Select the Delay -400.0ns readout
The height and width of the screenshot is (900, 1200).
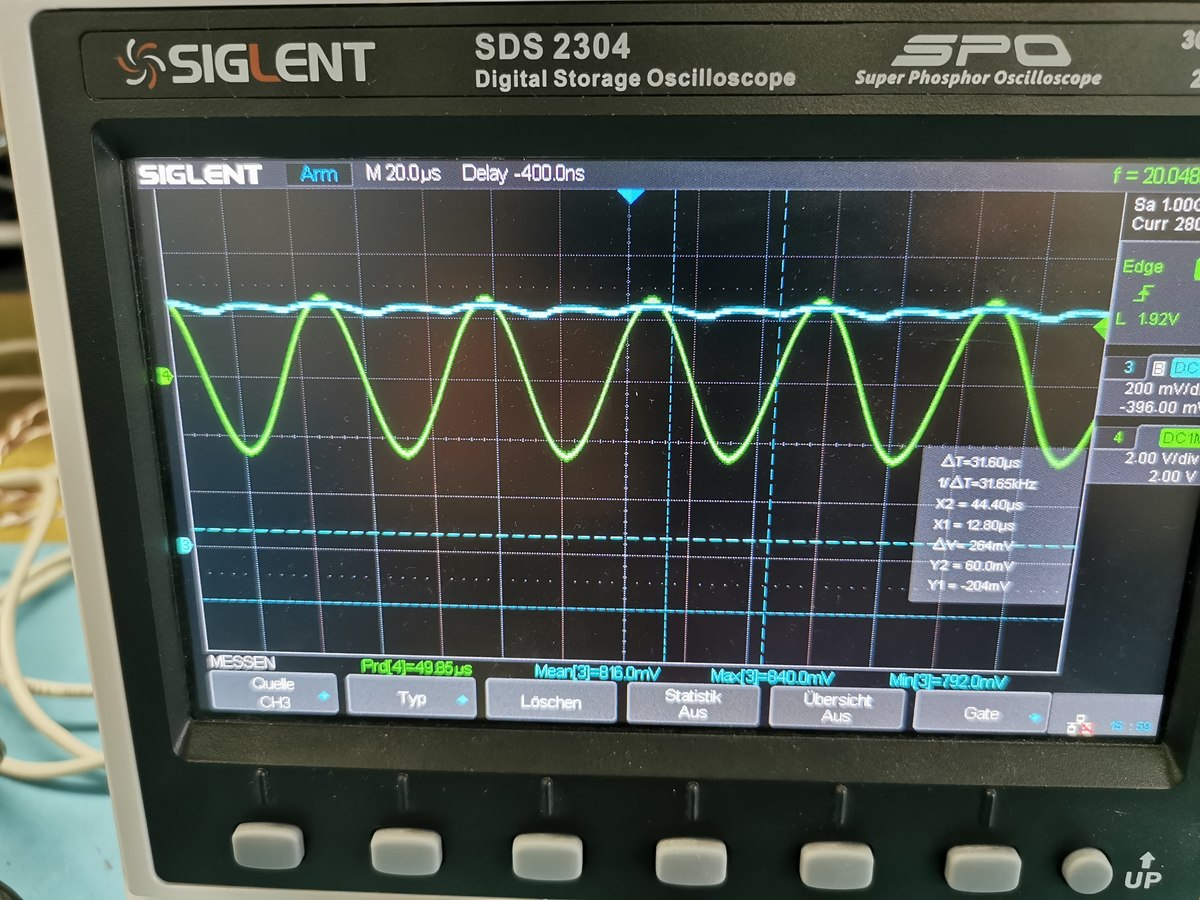click(523, 173)
